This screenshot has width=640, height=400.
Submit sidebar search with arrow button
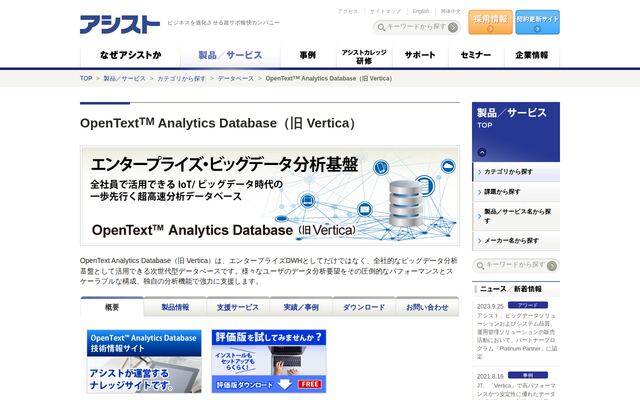[x=552, y=266]
